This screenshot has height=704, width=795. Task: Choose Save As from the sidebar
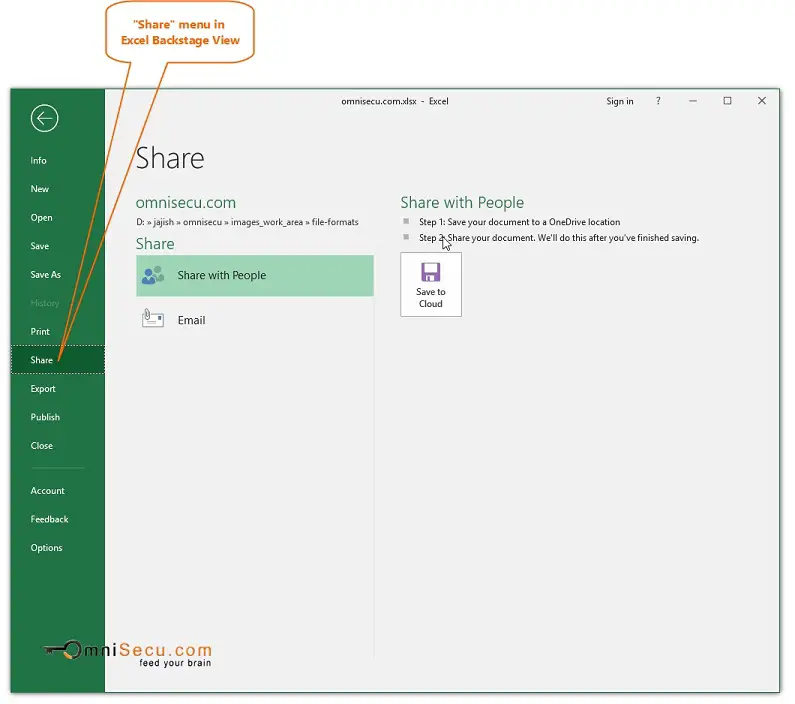46,275
